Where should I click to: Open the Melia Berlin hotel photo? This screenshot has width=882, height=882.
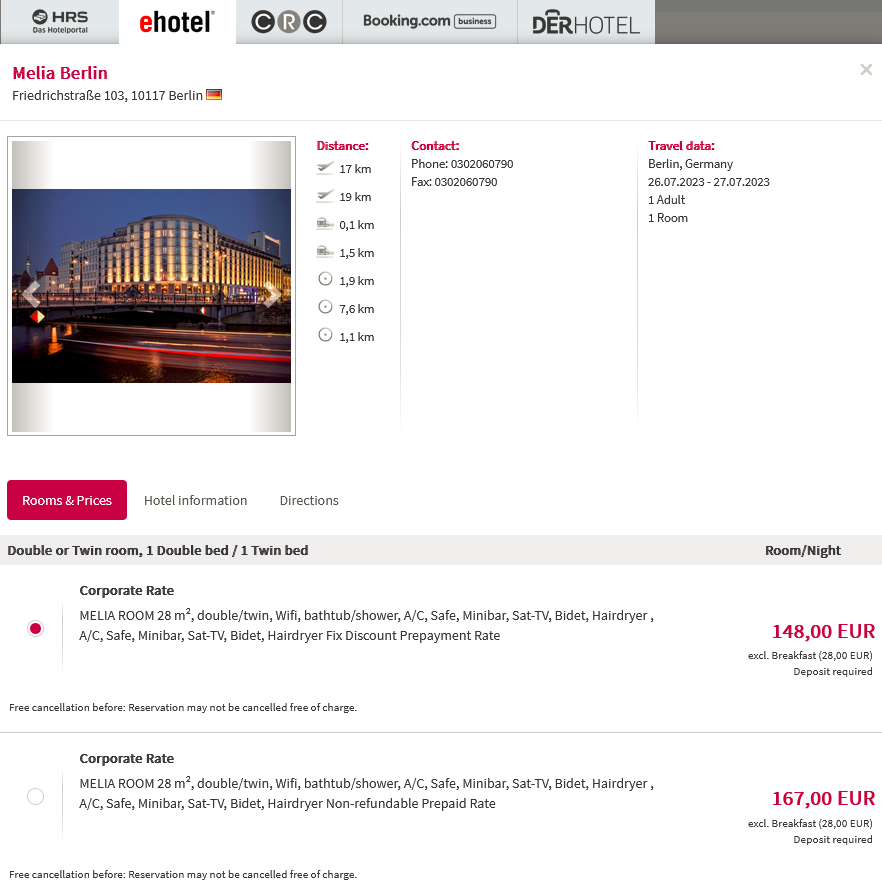pos(151,286)
